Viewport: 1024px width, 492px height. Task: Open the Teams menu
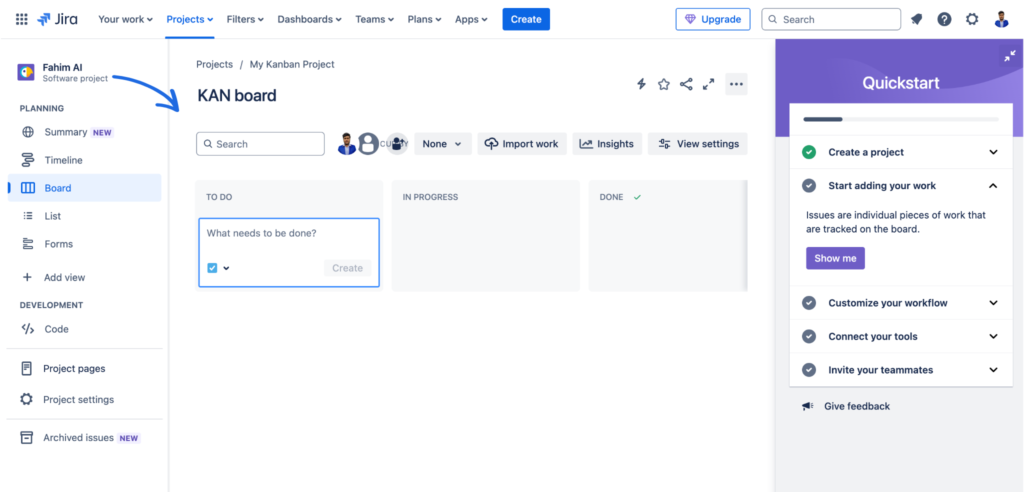click(x=375, y=19)
